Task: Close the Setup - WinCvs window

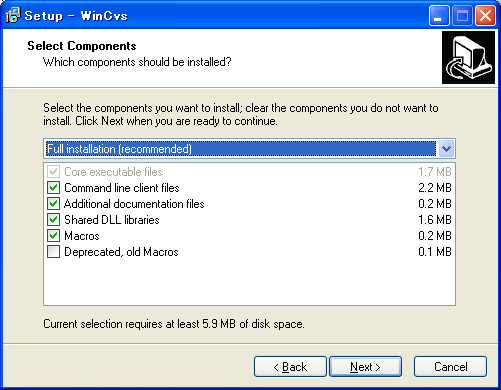Action: click(485, 16)
